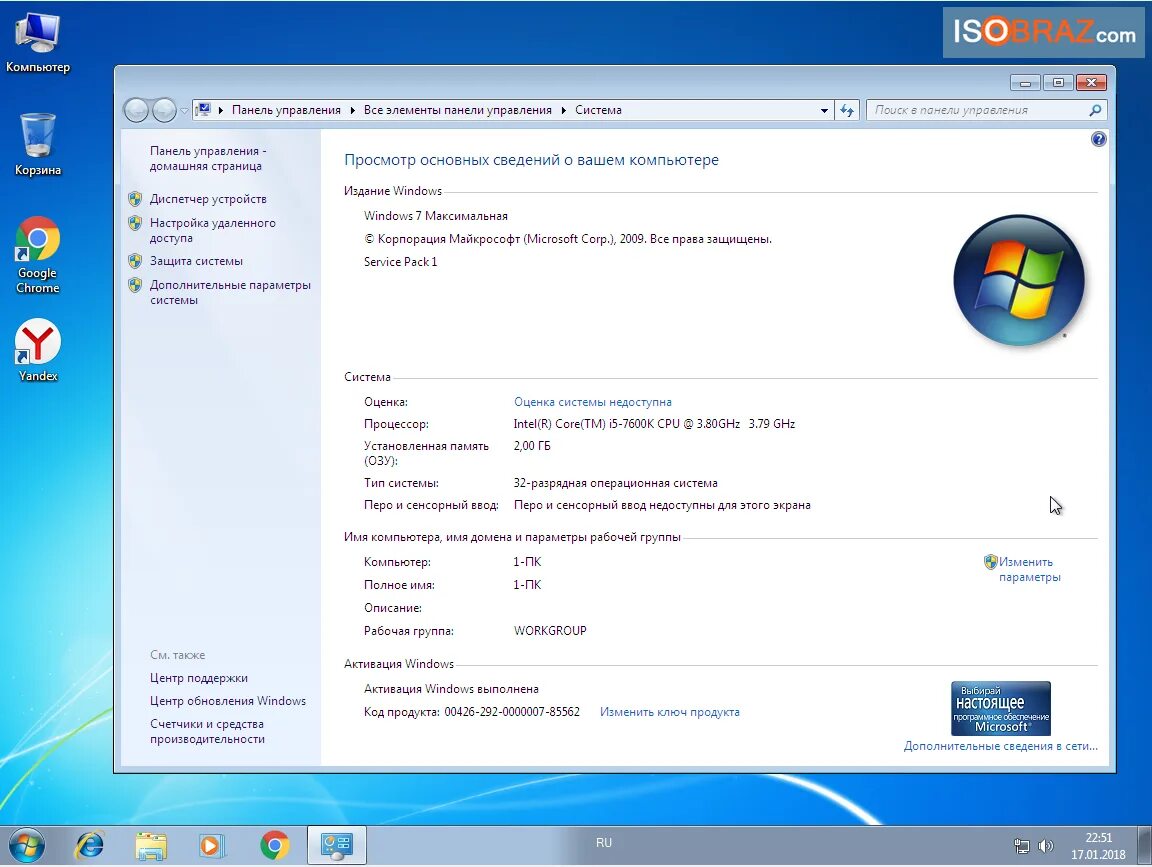Open Центр поддержки link
The image size is (1152, 867).
(x=198, y=678)
